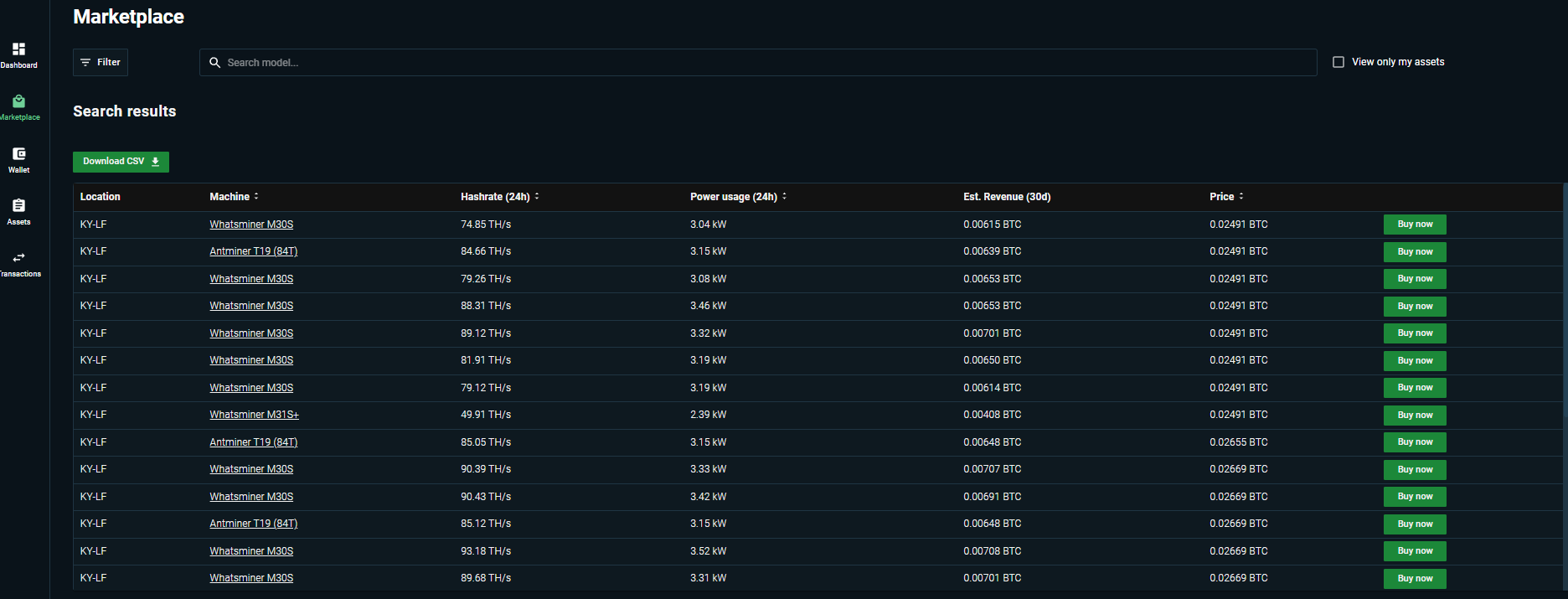Click the 0.02655 BTC price value
This screenshot has width=1568, height=599.
(1239, 442)
